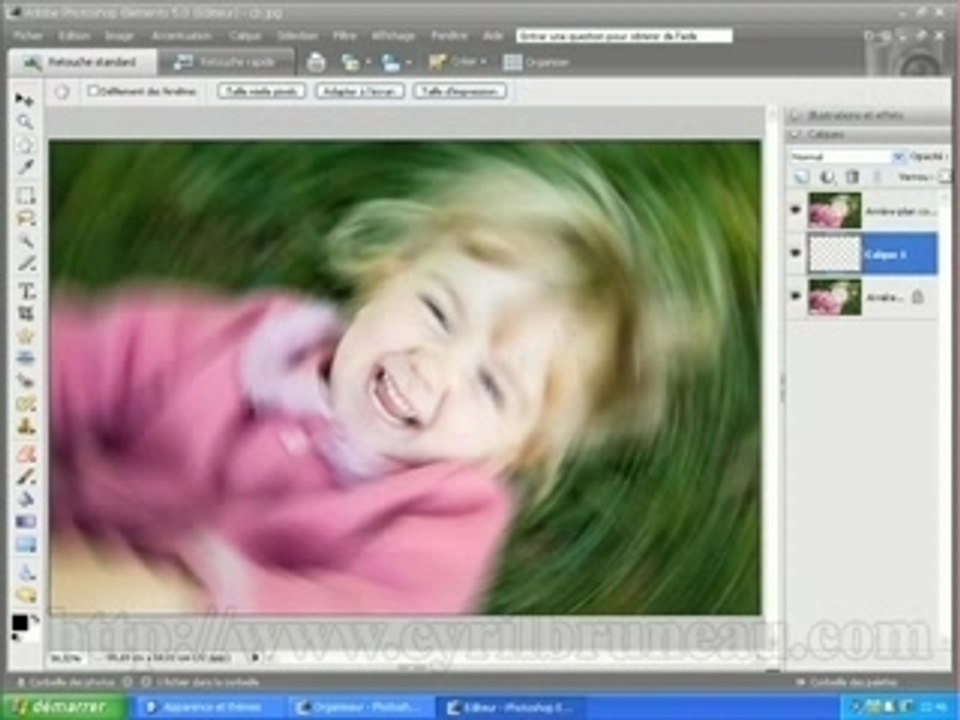
Task: Open the Edition menu
Action: click(74, 36)
